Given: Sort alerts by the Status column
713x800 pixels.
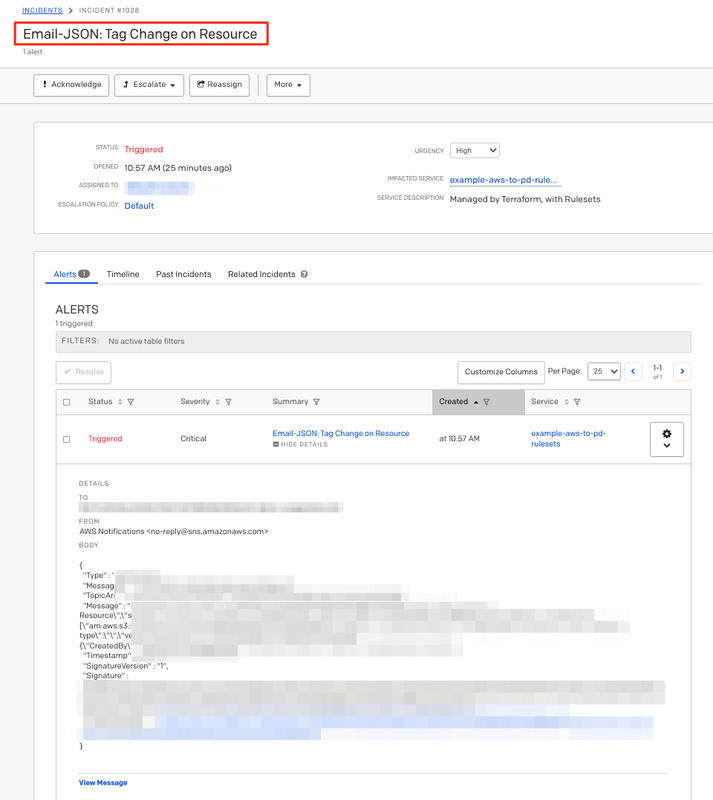Looking at the screenshot, I should tap(120, 402).
